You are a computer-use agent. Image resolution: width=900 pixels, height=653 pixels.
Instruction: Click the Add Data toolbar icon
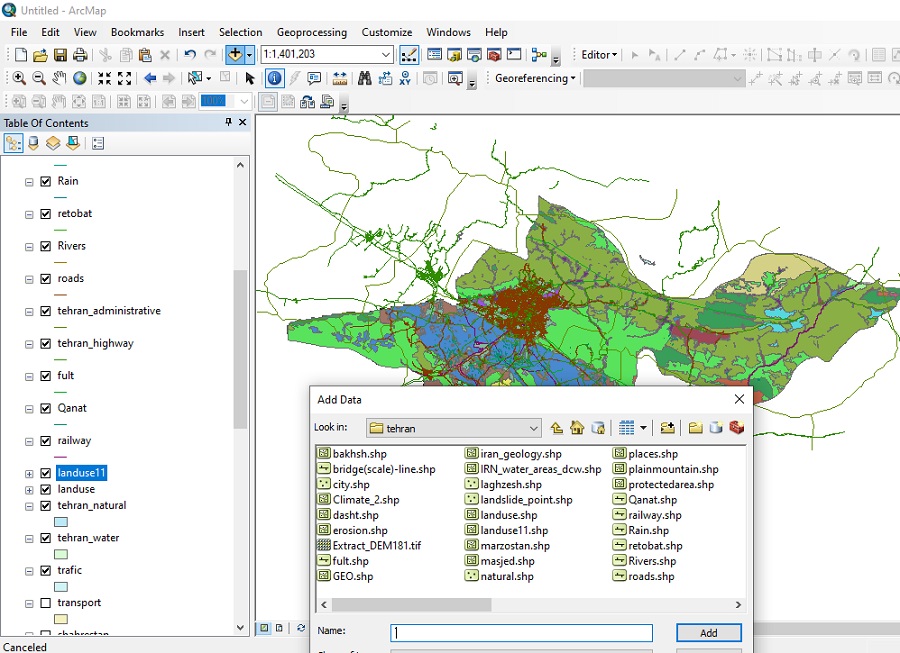point(235,55)
